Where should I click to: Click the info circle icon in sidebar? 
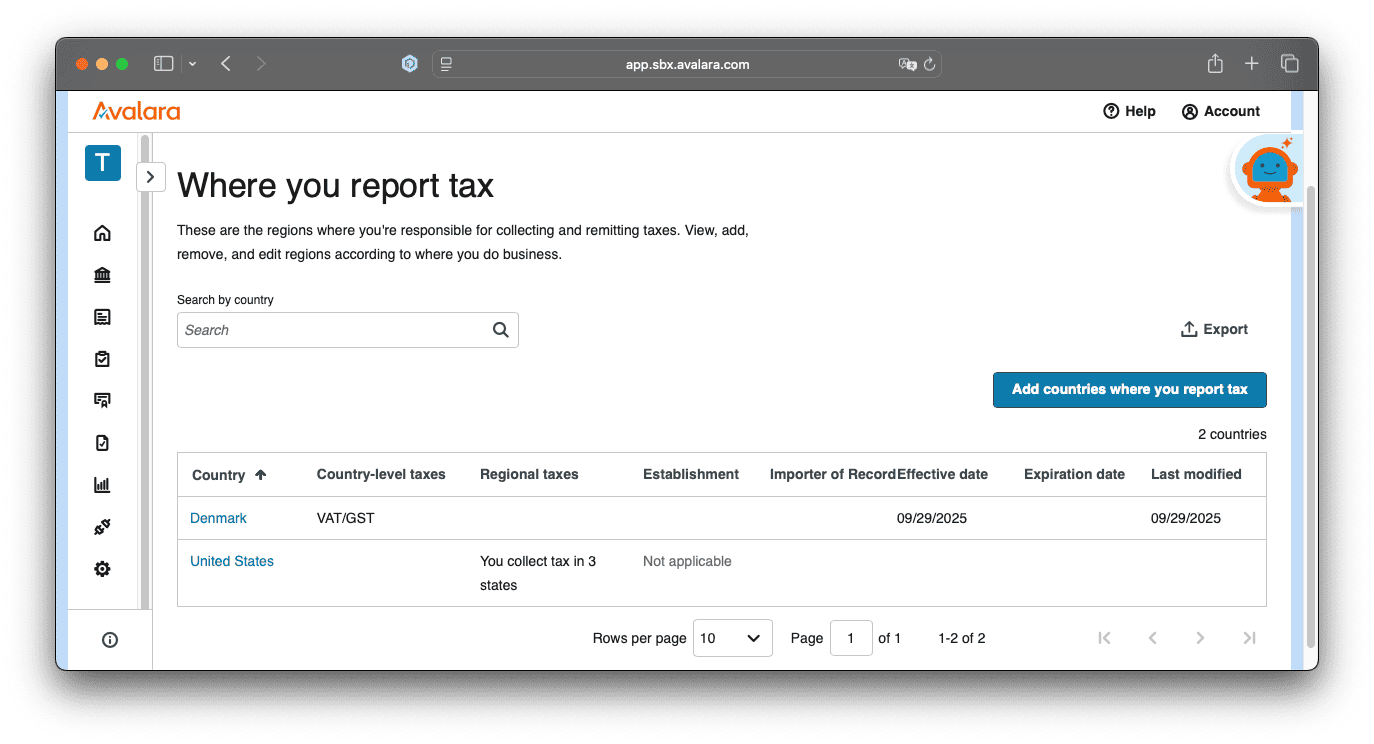[x=110, y=640]
